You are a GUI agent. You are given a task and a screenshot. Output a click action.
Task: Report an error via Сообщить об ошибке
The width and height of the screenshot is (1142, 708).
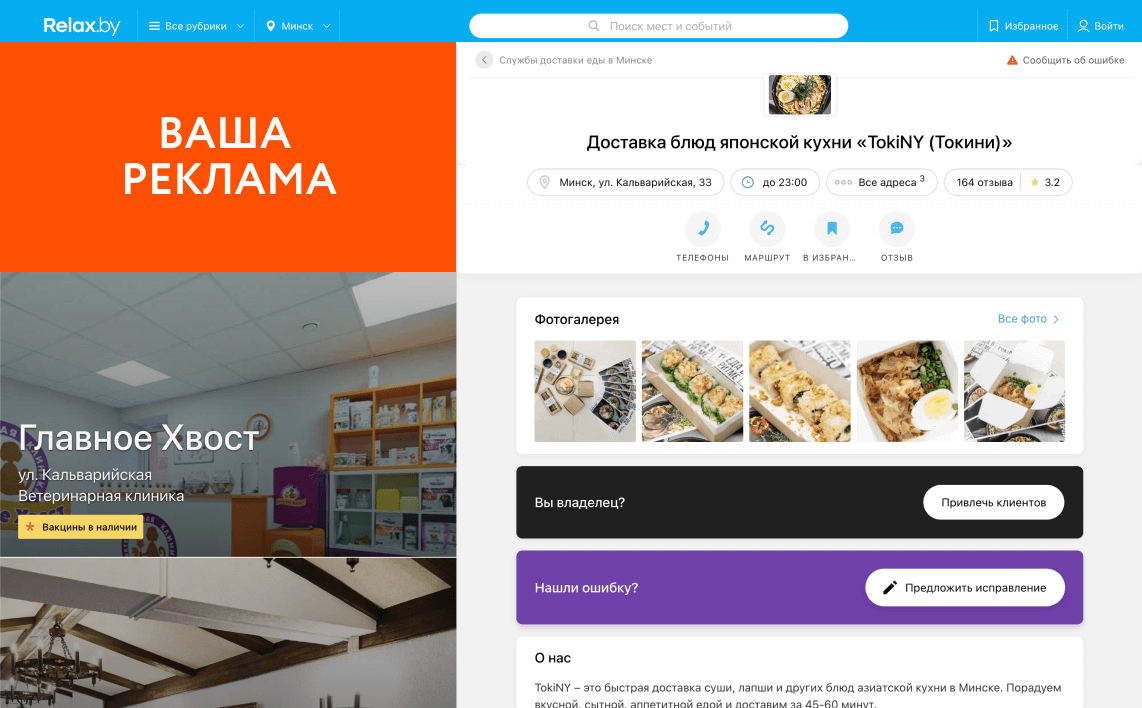pyautogui.click(x=1065, y=60)
